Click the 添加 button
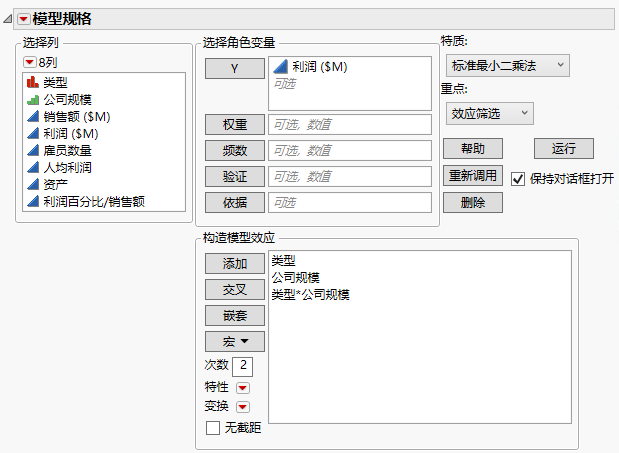The width and height of the screenshot is (619, 453). 234,263
